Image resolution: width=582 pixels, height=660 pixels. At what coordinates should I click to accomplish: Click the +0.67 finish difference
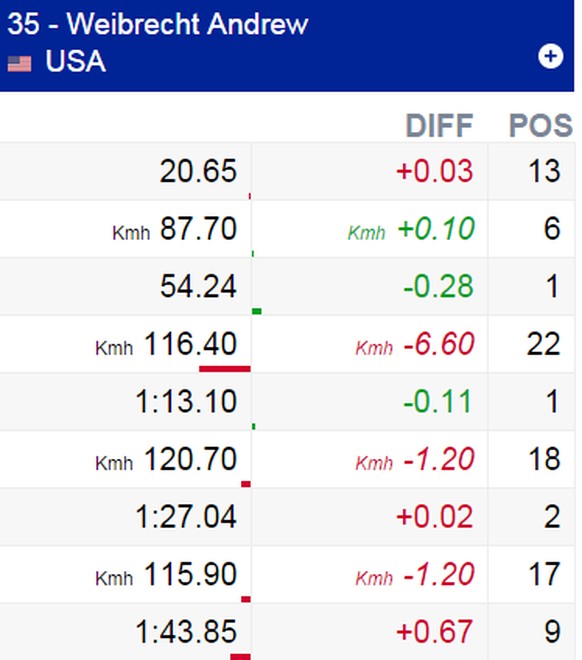tap(435, 632)
